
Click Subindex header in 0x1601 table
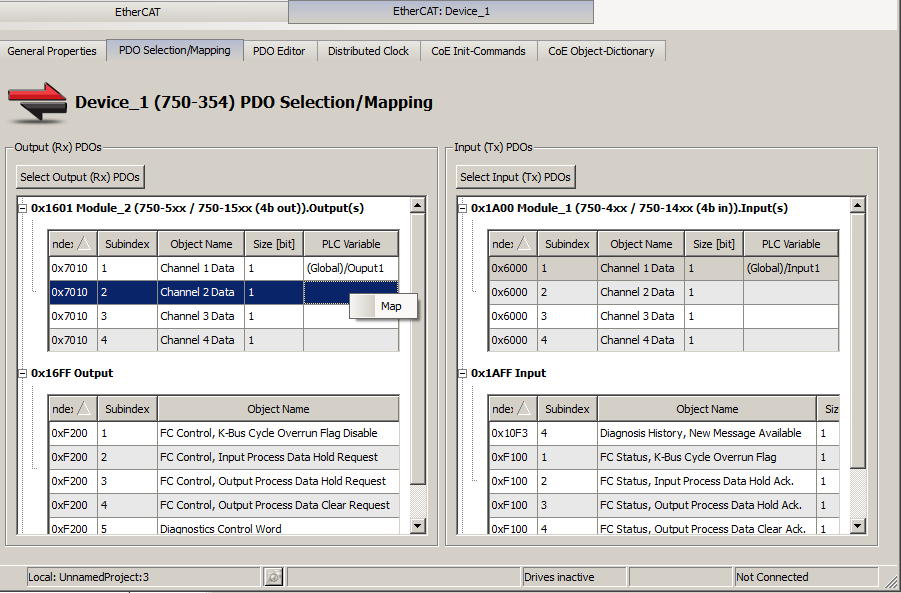127,244
